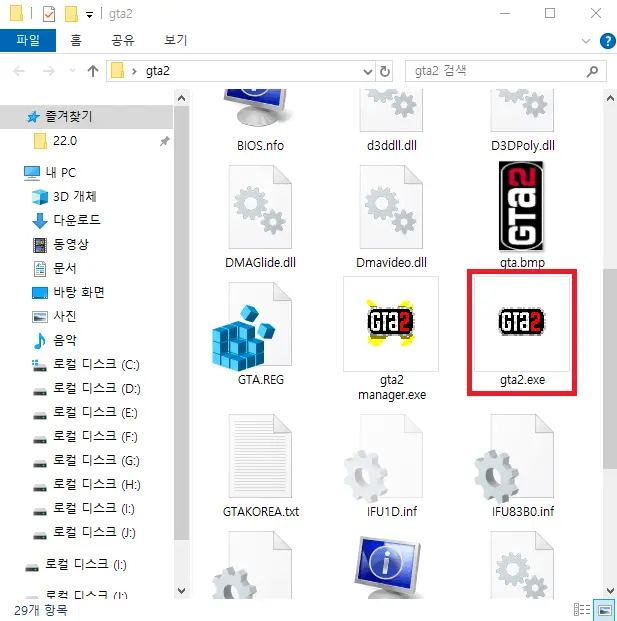
Task: Select the IFU83B0.inf file icon
Action: [514, 458]
